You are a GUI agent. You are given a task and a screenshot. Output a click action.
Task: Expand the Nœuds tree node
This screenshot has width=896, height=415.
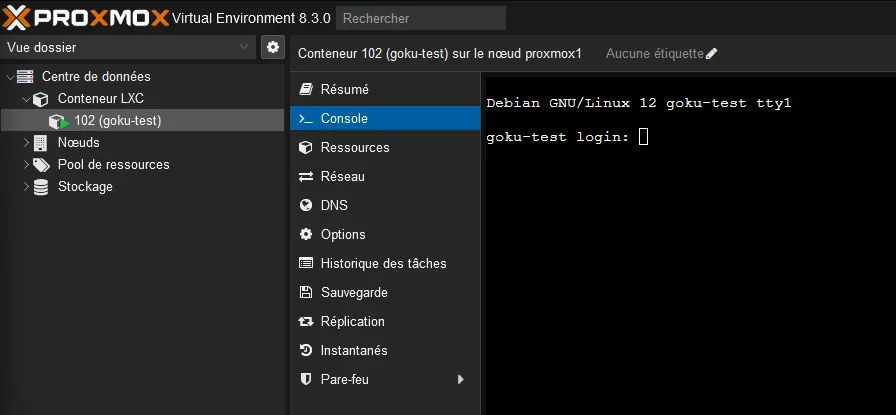pos(26,143)
